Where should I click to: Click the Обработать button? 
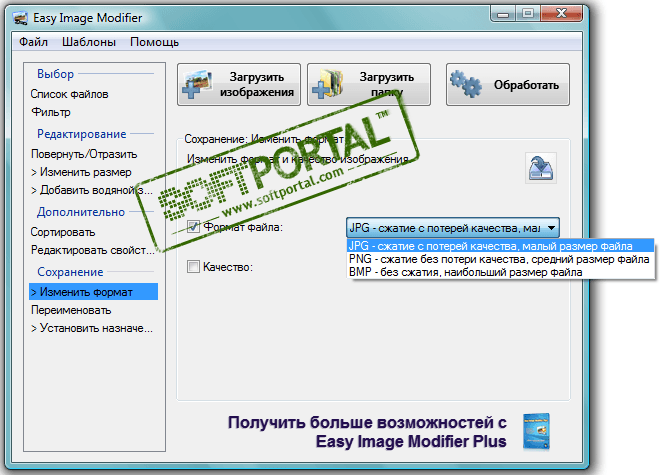508,84
